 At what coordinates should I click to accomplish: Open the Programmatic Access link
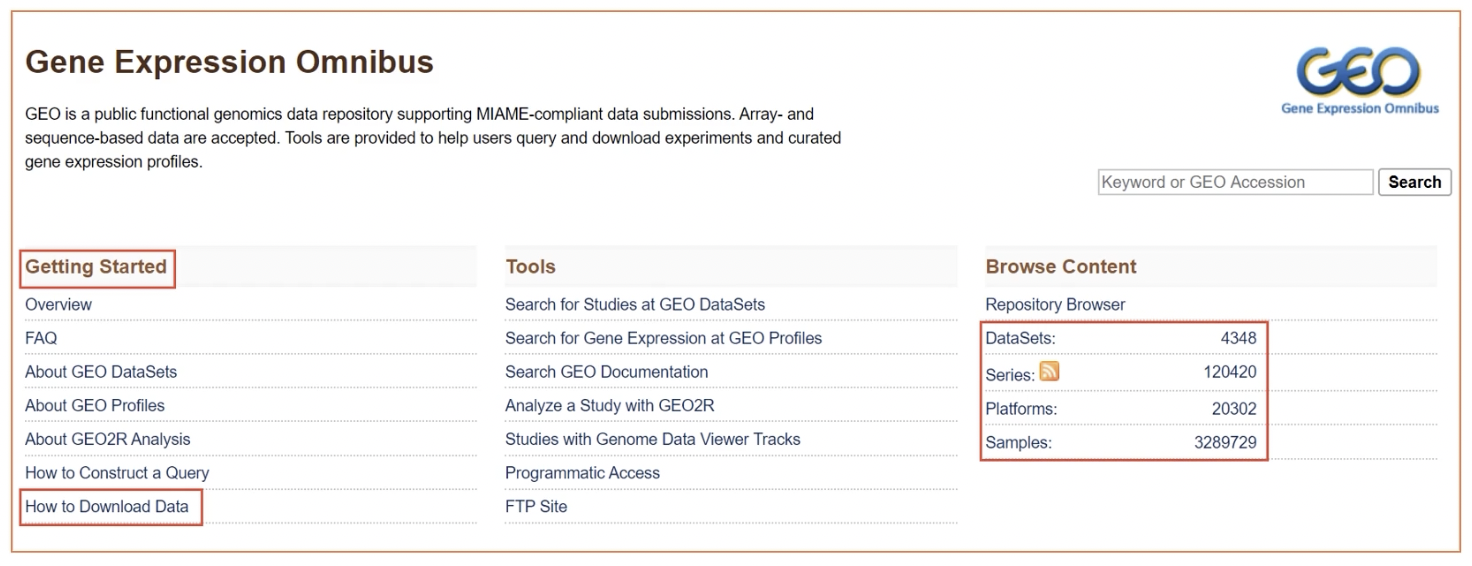pos(582,473)
